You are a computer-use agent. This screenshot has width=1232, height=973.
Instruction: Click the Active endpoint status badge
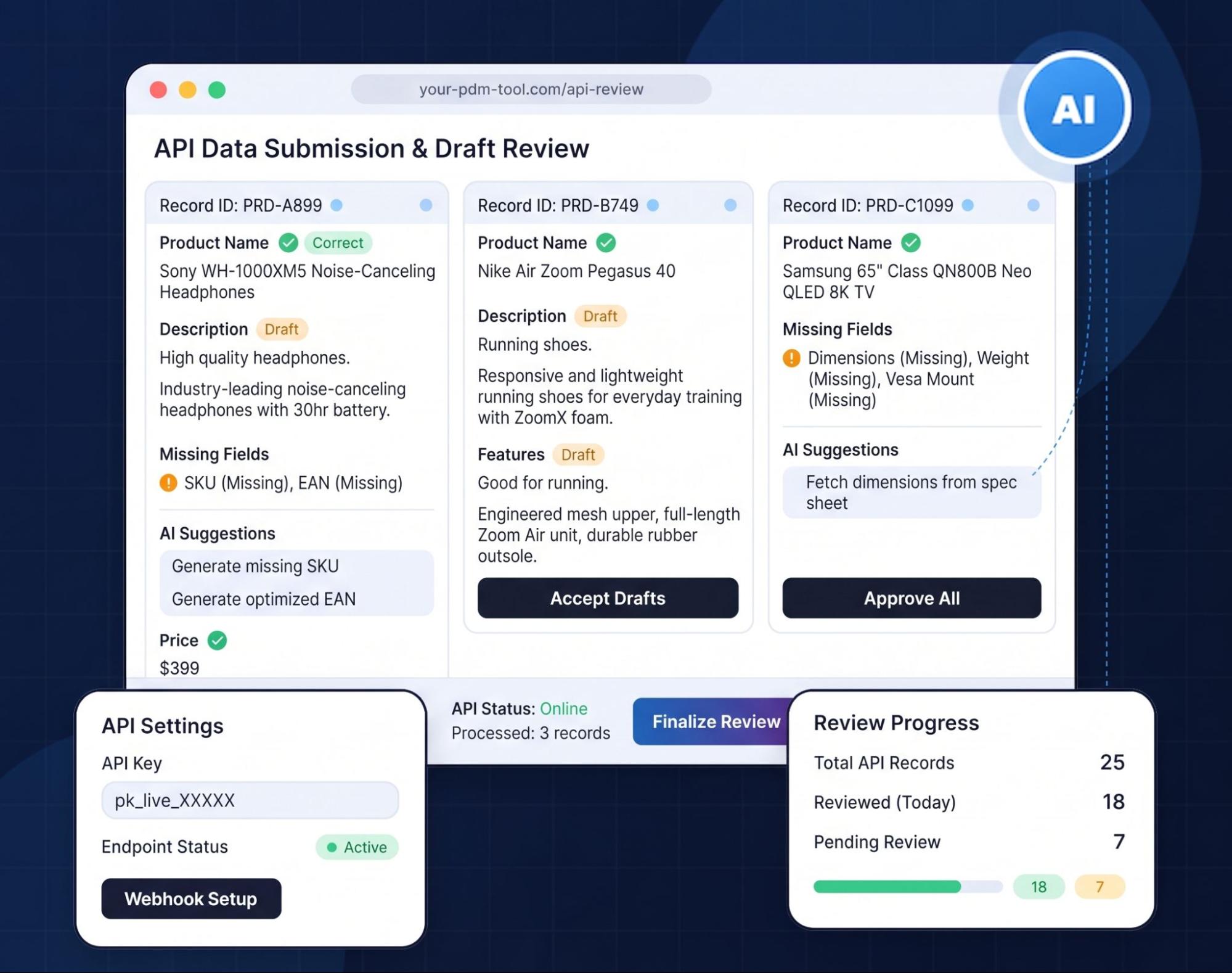357,847
